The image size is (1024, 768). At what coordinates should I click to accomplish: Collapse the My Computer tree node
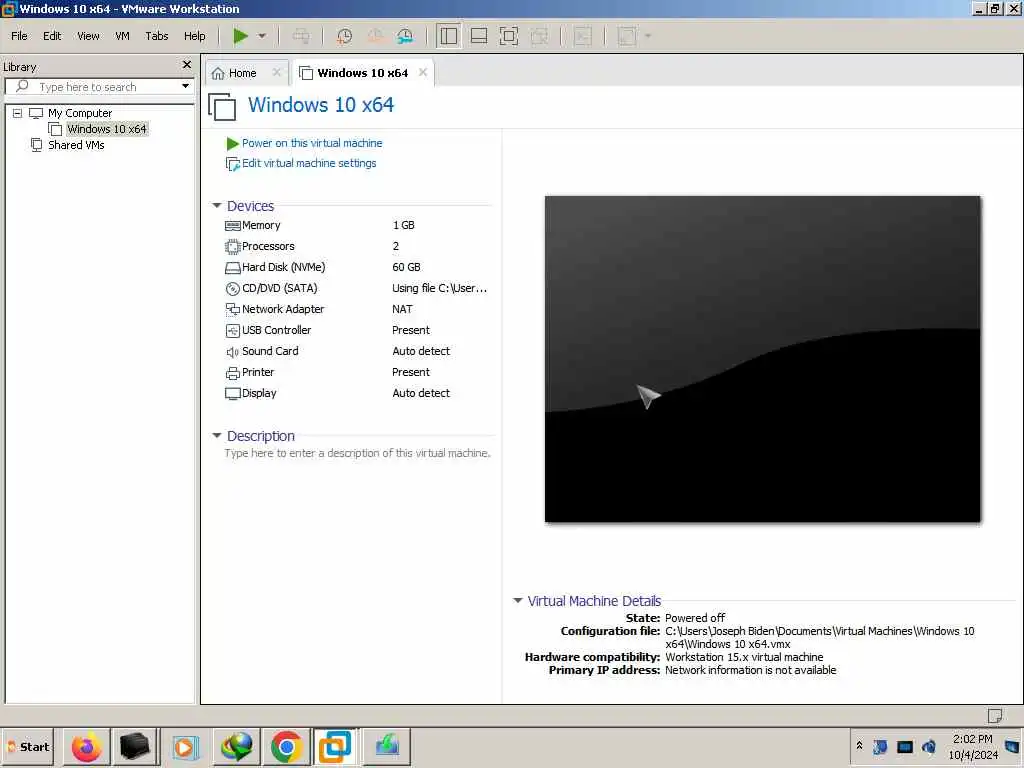[x=18, y=113]
